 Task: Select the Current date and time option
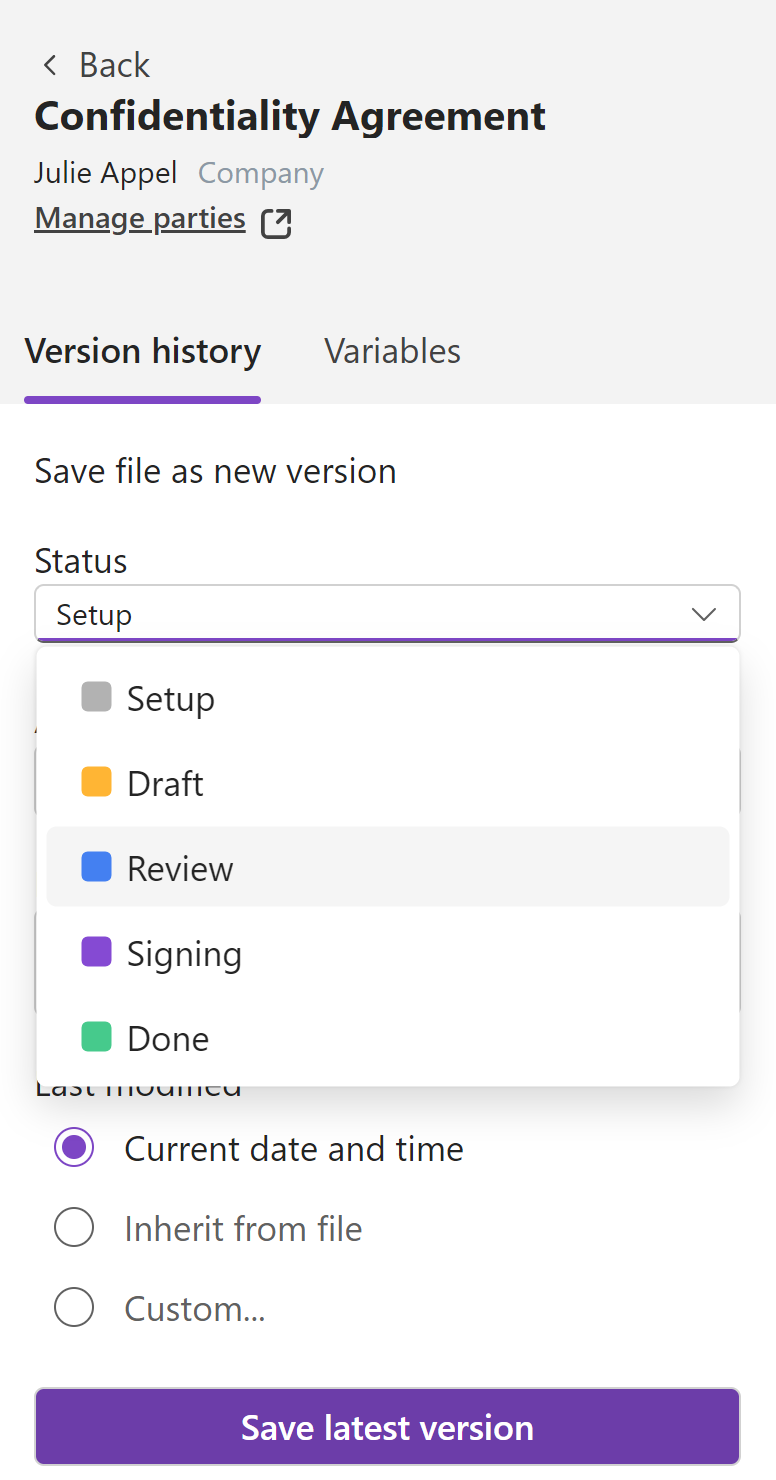[x=74, y=1148]
